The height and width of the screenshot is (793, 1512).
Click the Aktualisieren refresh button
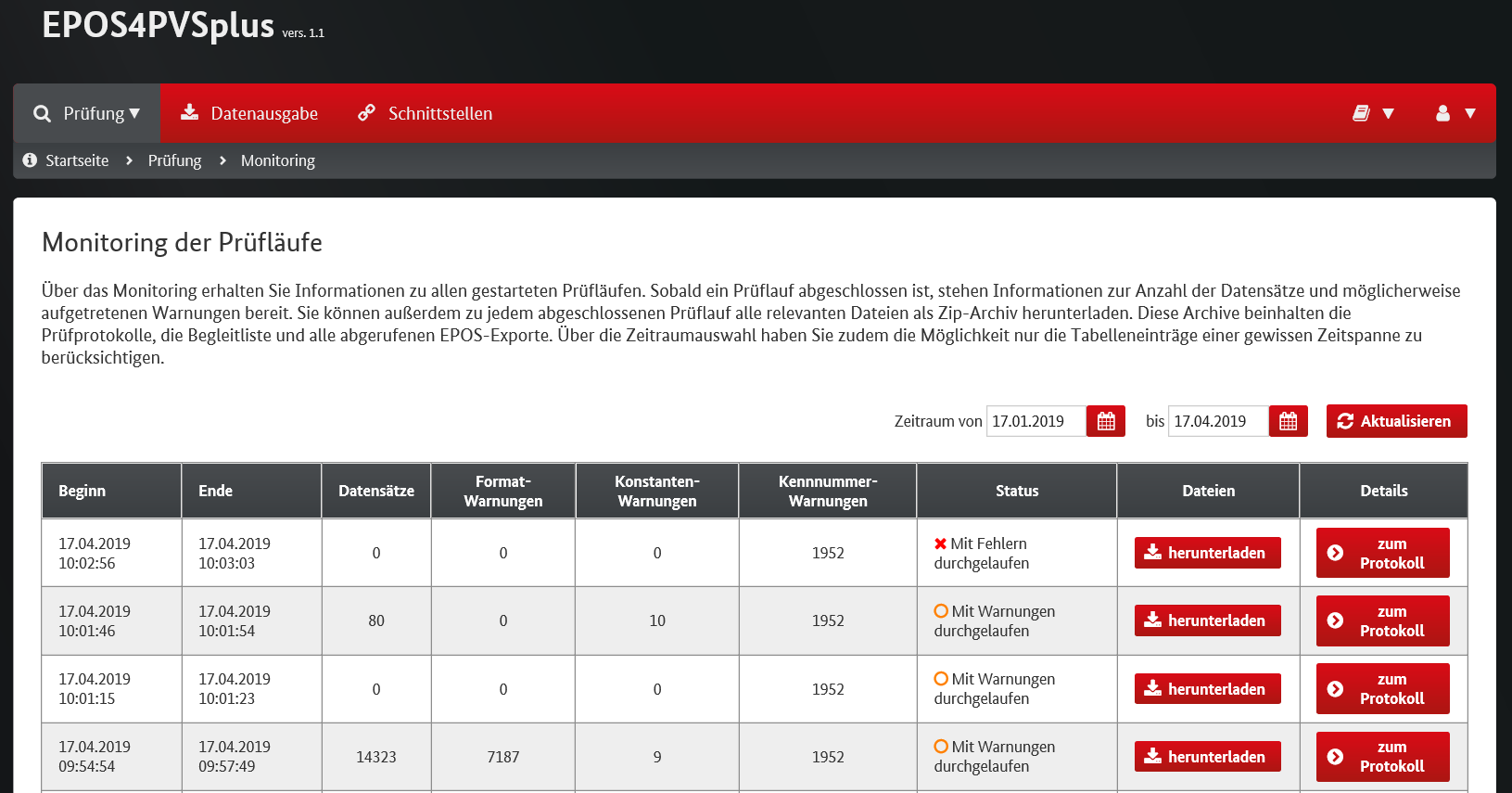tap(1396, 421)
